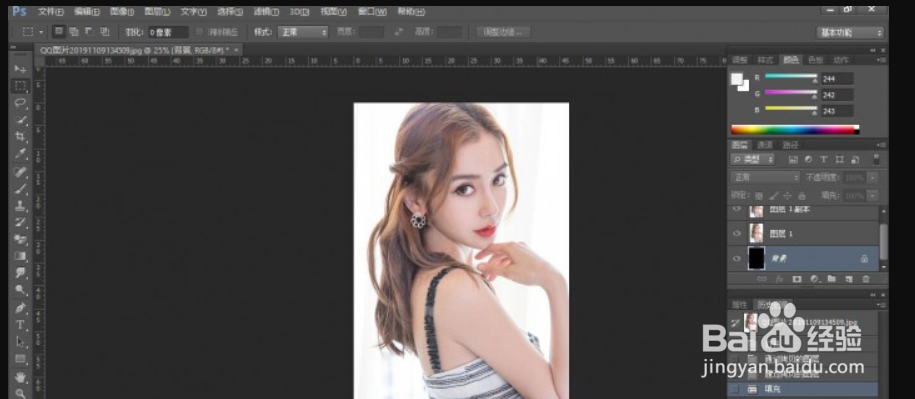915x399 pixels.
Task: Select the Zoom tool
Action: click(20, 393)
